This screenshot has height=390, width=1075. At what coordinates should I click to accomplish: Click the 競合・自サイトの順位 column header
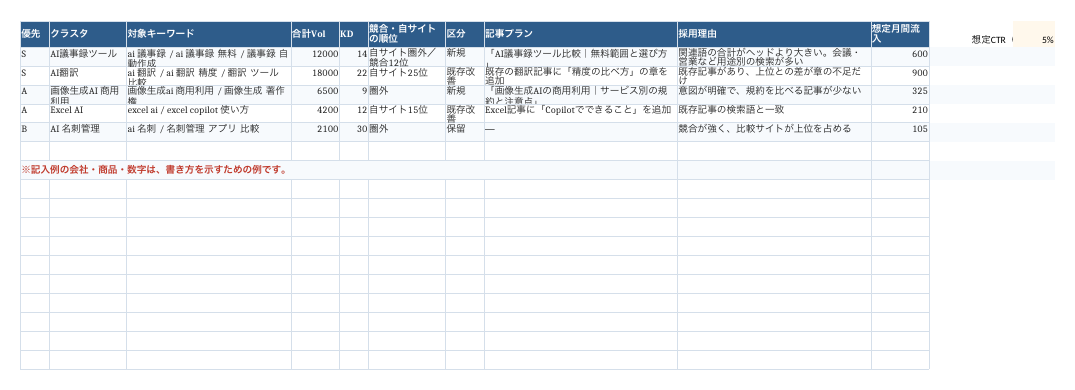pos(407,34)
